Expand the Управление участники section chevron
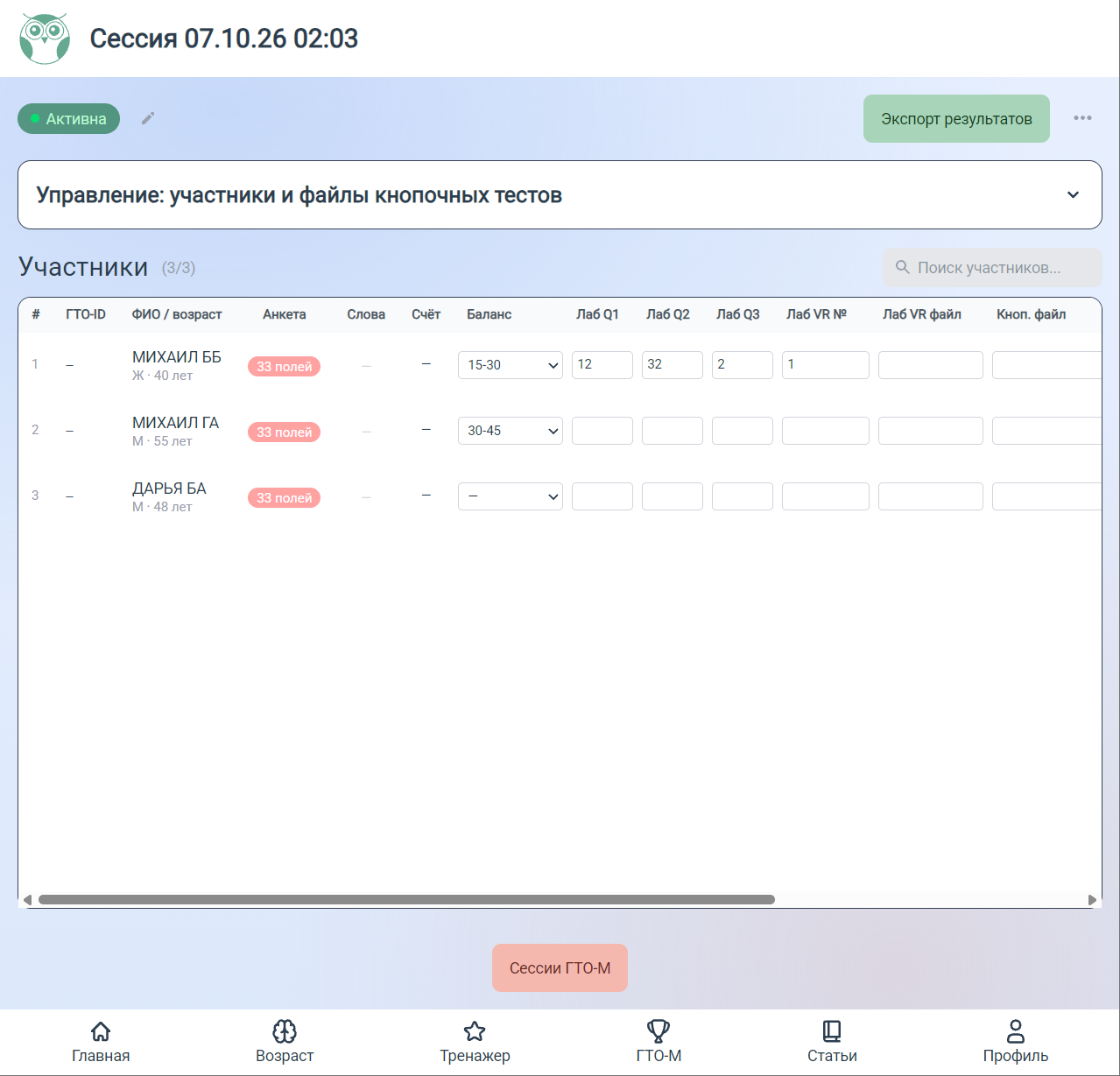 (x=1073, y=194)
